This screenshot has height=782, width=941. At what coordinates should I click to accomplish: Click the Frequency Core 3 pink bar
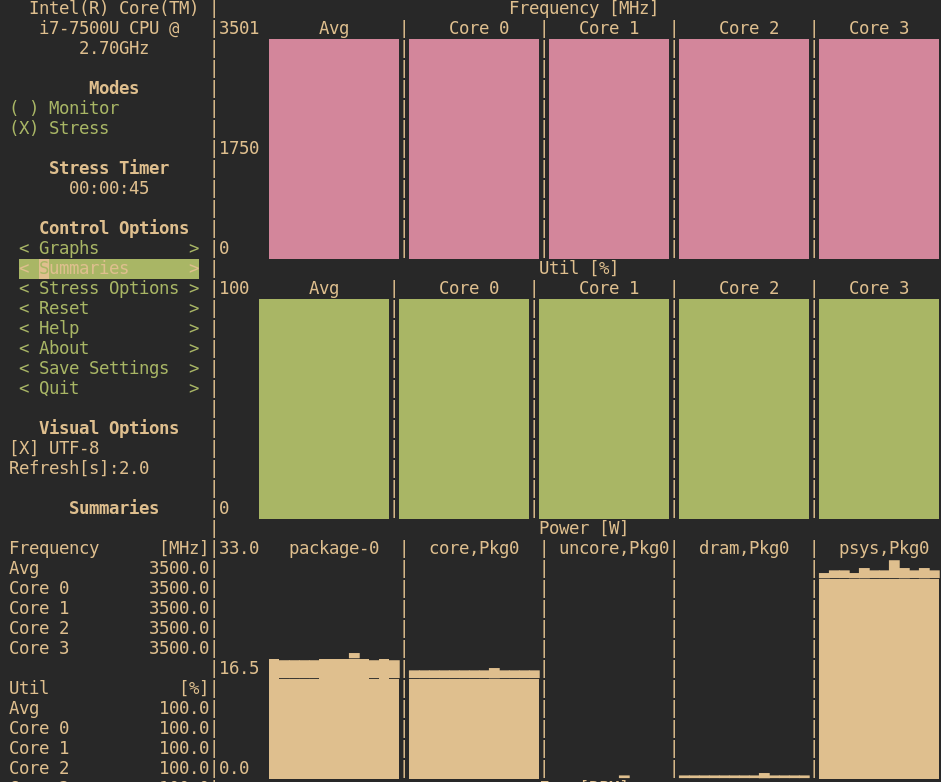tap(879, 149)
